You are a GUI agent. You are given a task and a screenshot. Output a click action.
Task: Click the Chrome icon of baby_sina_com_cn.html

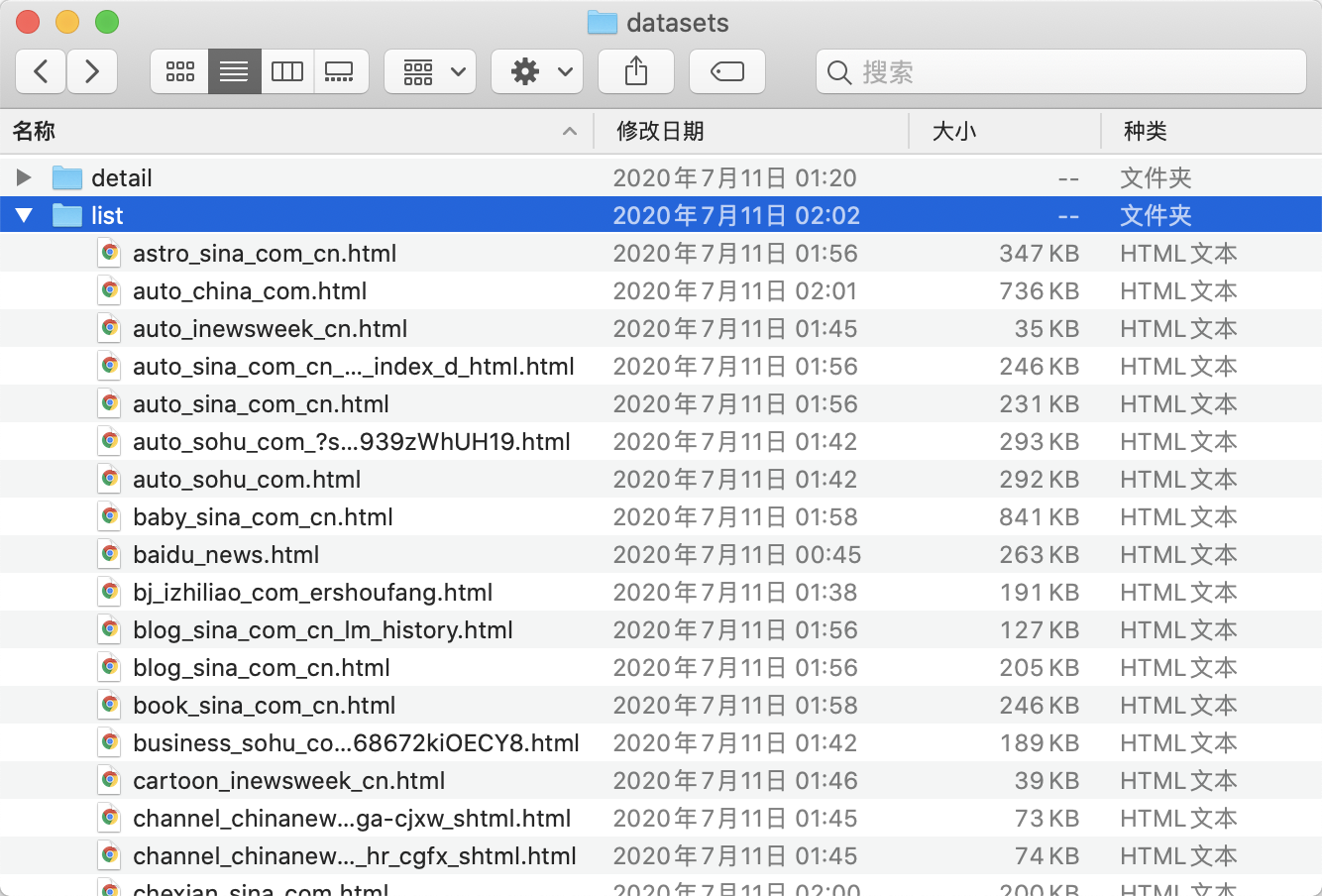(110, 516)
